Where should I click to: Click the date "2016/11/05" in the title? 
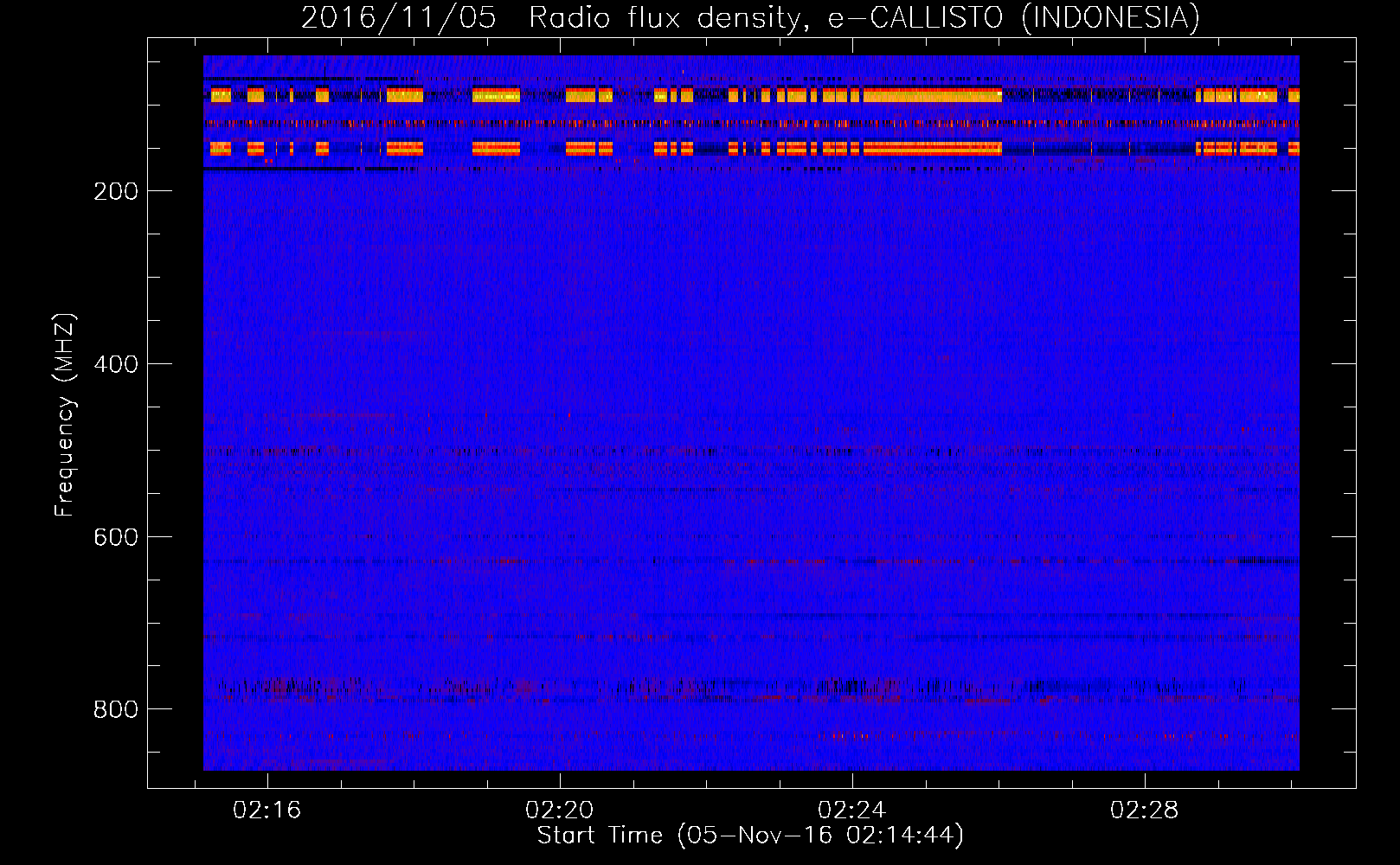(x=399, y=18)
